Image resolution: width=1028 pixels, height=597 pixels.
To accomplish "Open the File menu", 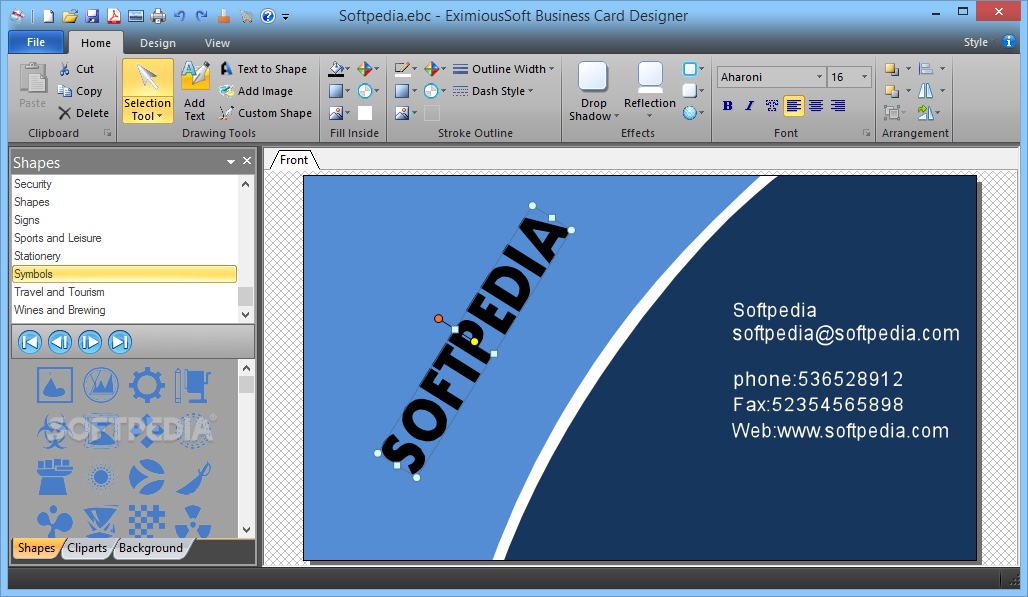I will click(x=36, y=42).
